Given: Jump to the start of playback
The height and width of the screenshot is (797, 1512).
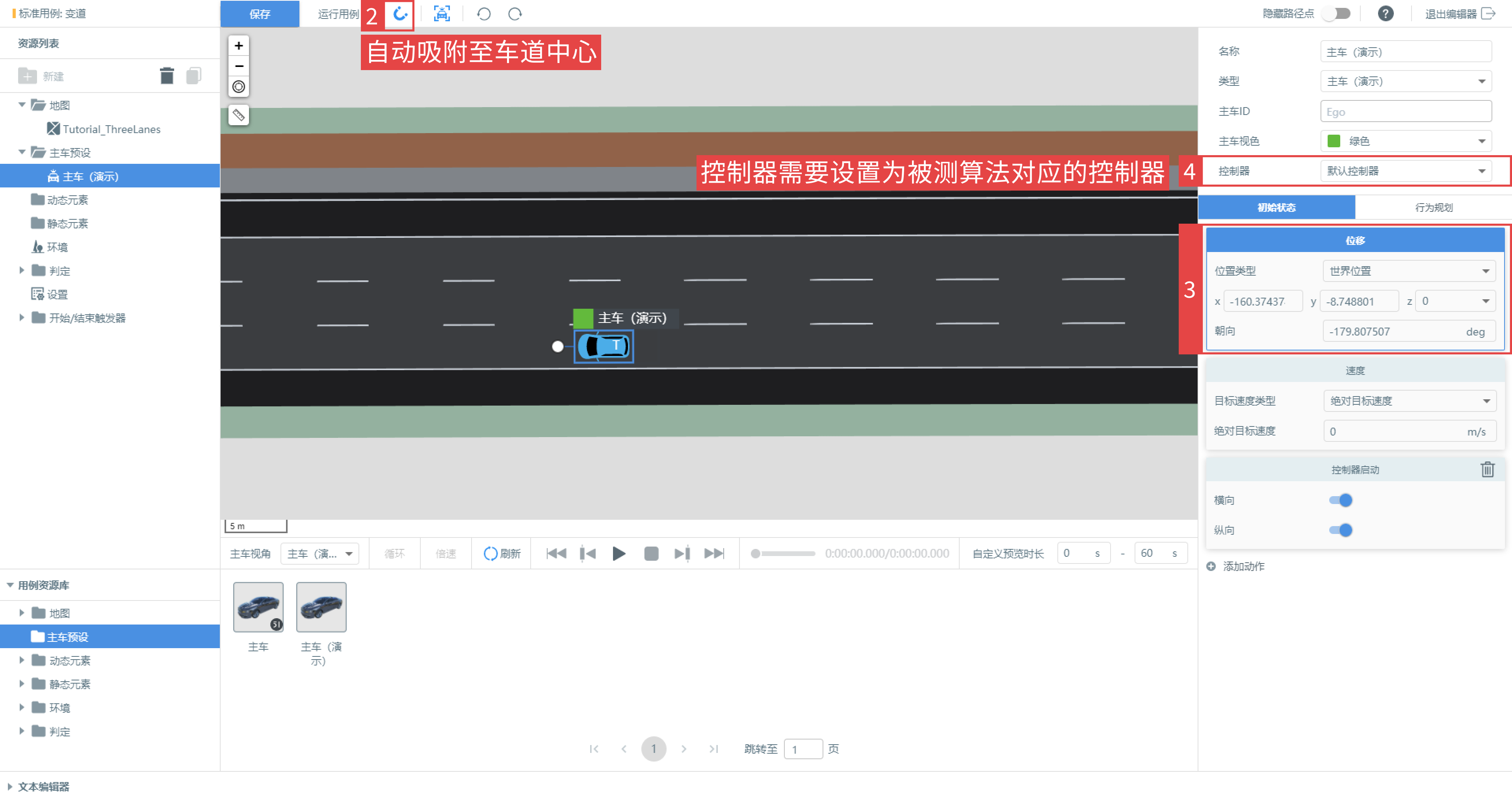Looking at the screenshot, I should click(x=556, y=553).
